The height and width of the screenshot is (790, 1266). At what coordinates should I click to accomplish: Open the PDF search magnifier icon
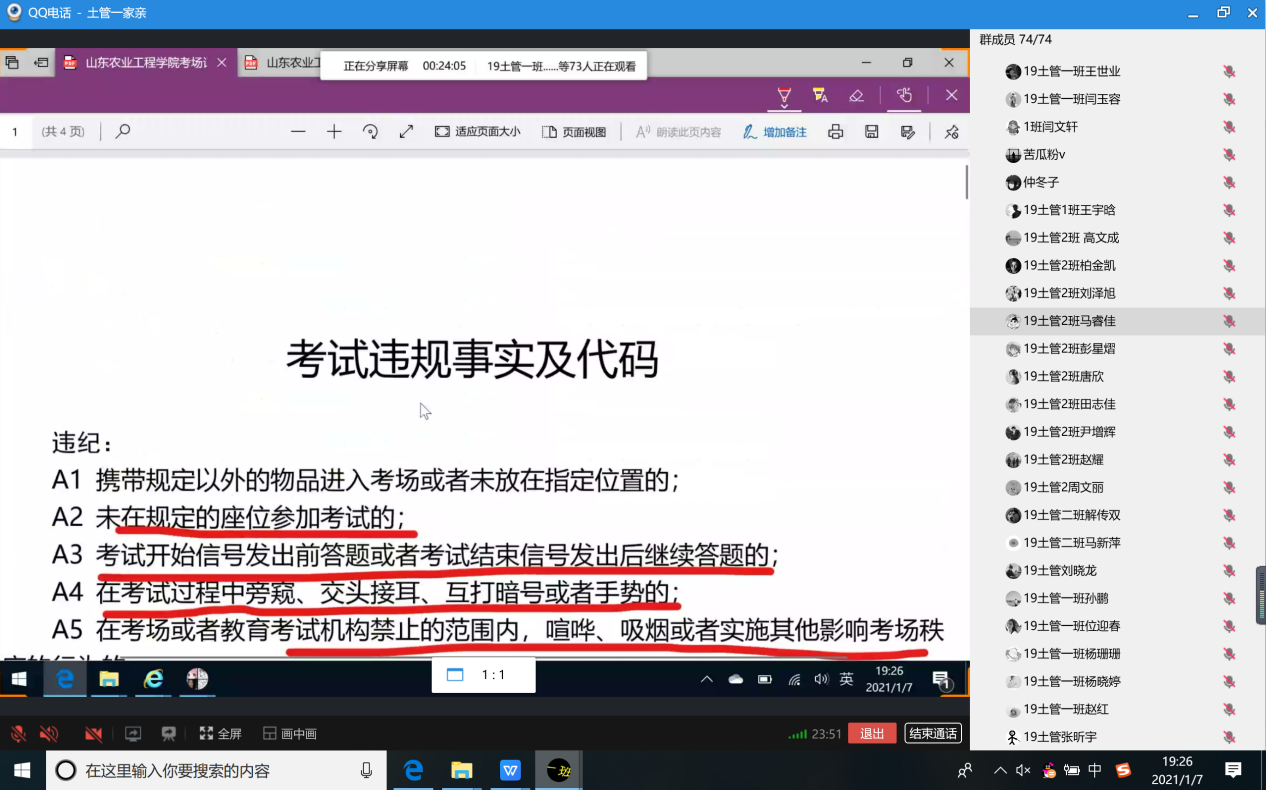click(123, 132)
